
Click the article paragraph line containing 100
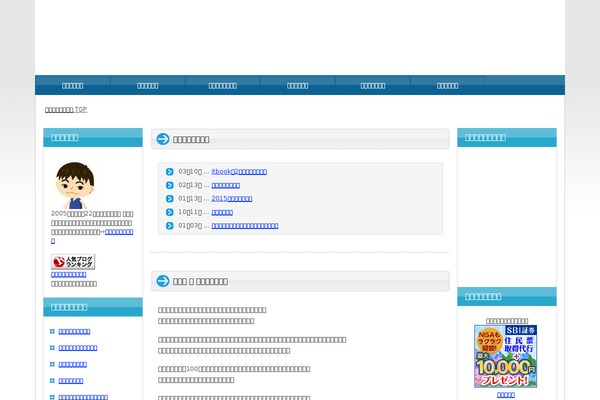[x=234, y=369]
